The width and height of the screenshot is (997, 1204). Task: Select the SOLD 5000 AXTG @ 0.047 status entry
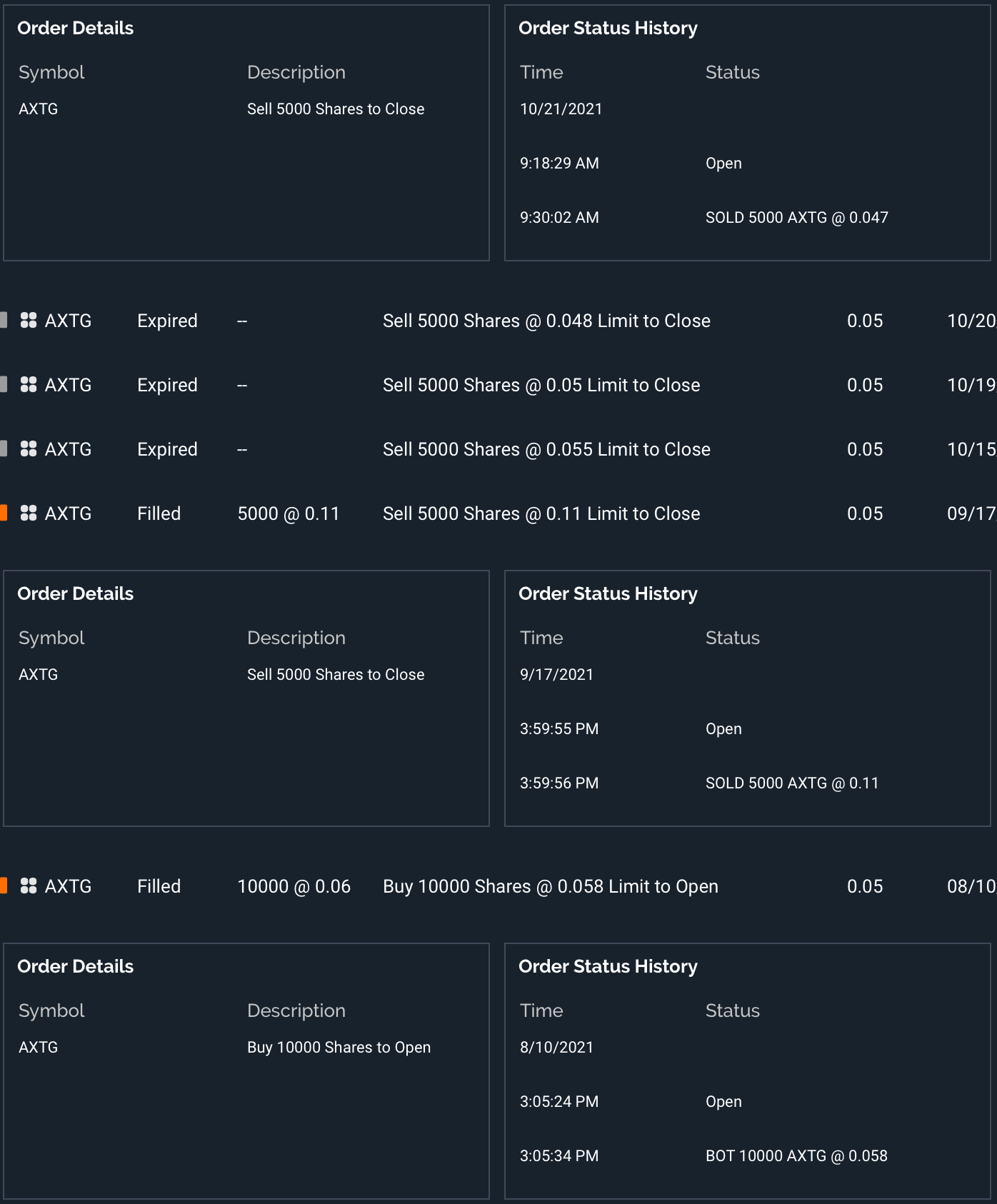(796, 218)
